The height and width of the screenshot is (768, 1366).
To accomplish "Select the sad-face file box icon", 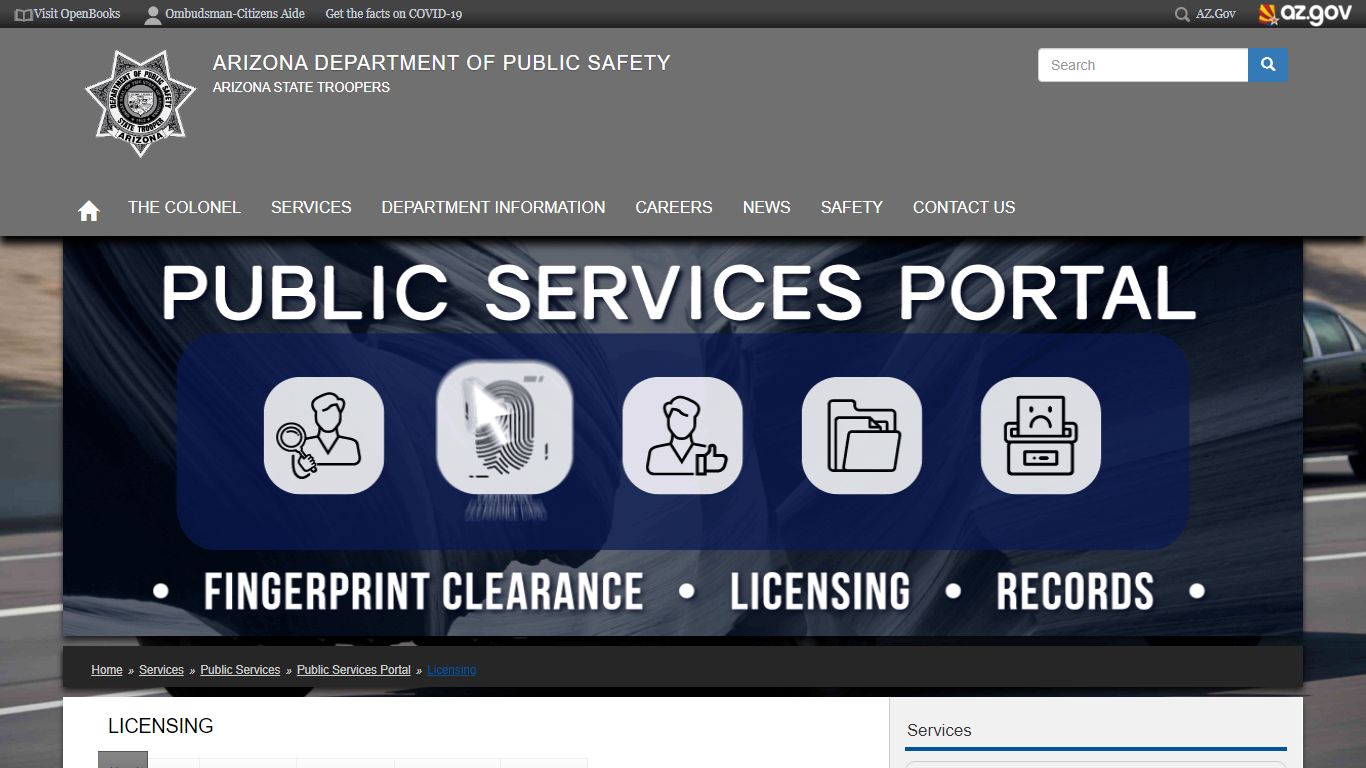I will (x=1041, y=435).
